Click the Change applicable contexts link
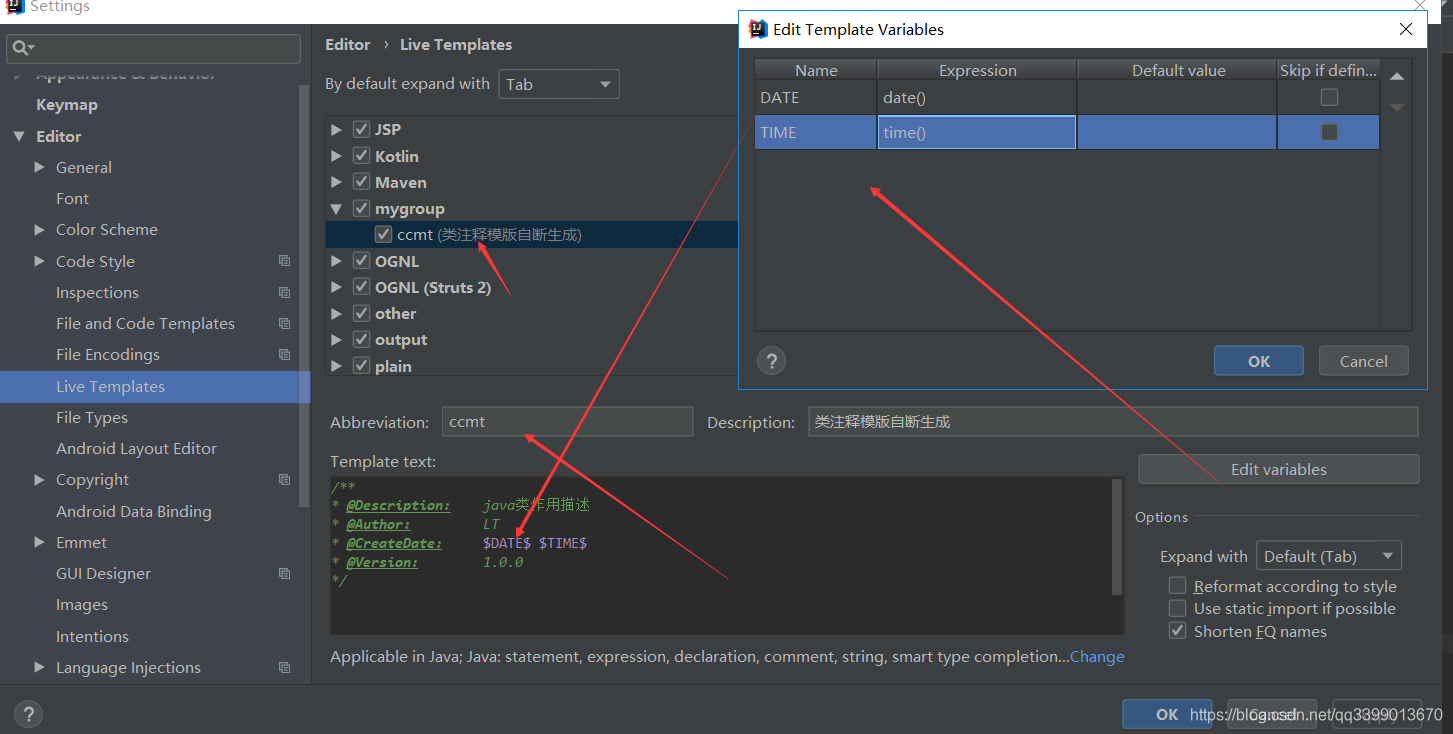The height and width of the screenshot is (734, 1453). click(x=1097, y=657)
